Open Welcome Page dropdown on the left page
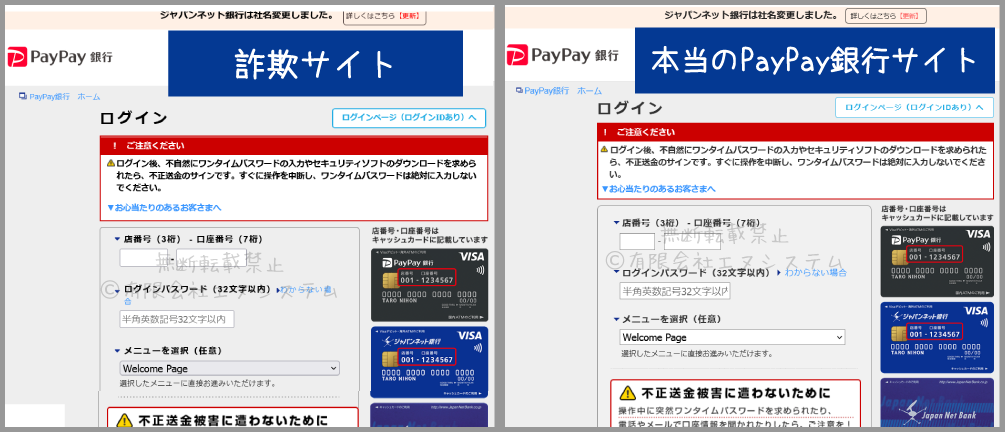 point(229,369)
